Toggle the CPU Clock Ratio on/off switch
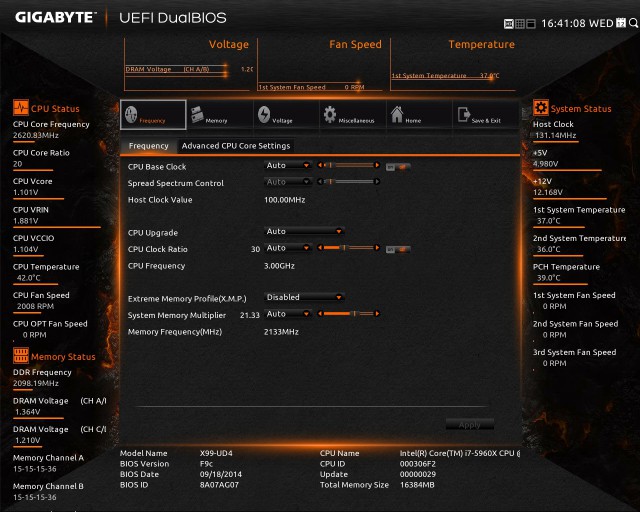 [398, 249]
